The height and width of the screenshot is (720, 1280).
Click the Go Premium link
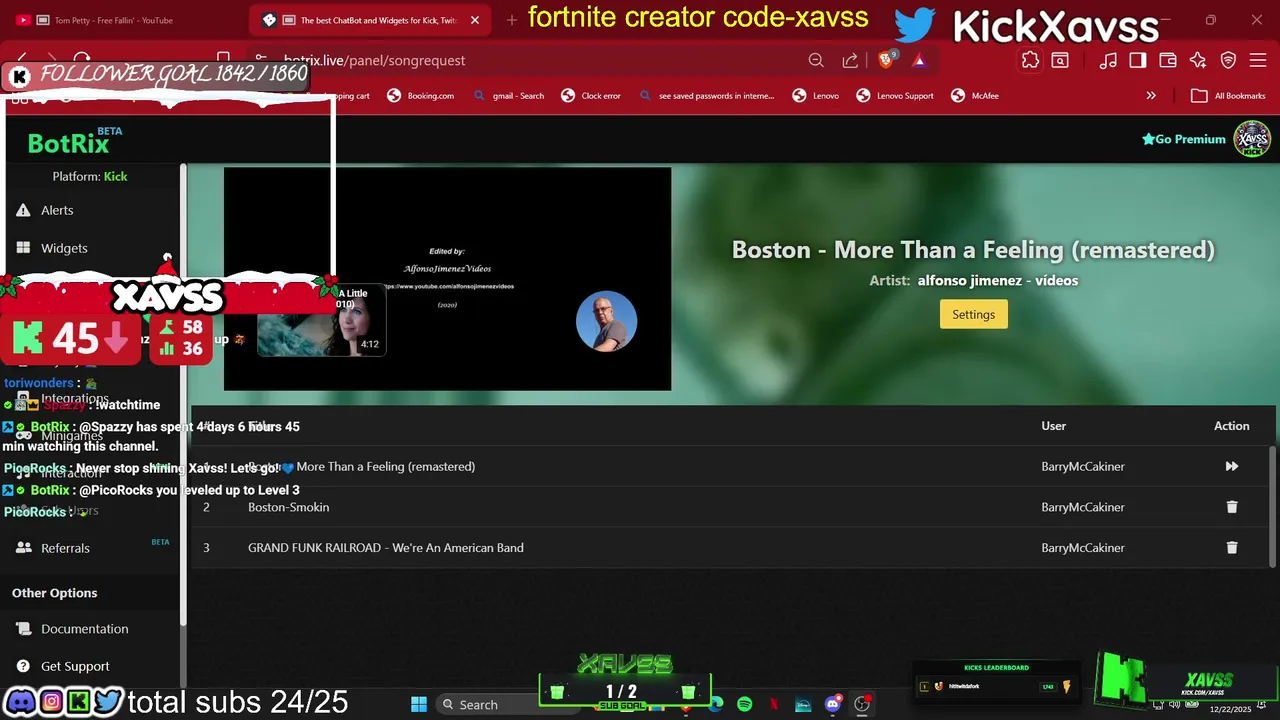point(1184,139)
